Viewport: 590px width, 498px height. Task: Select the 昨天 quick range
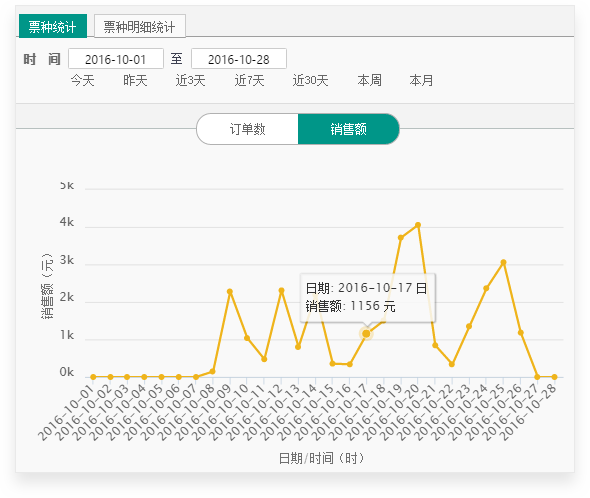coord(135,80)
